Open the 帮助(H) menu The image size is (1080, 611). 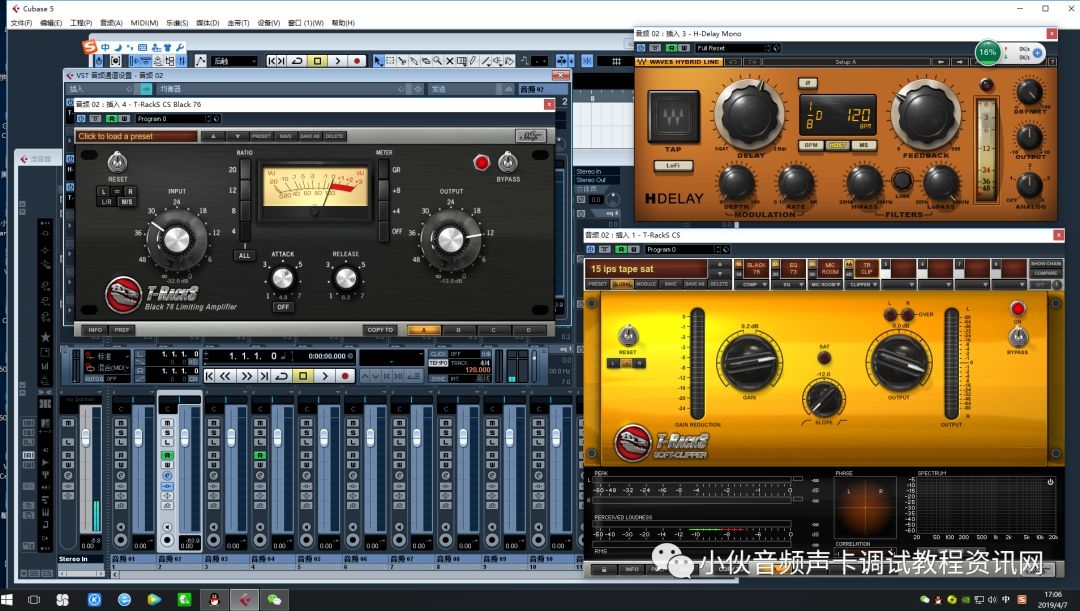click(343, 23)
